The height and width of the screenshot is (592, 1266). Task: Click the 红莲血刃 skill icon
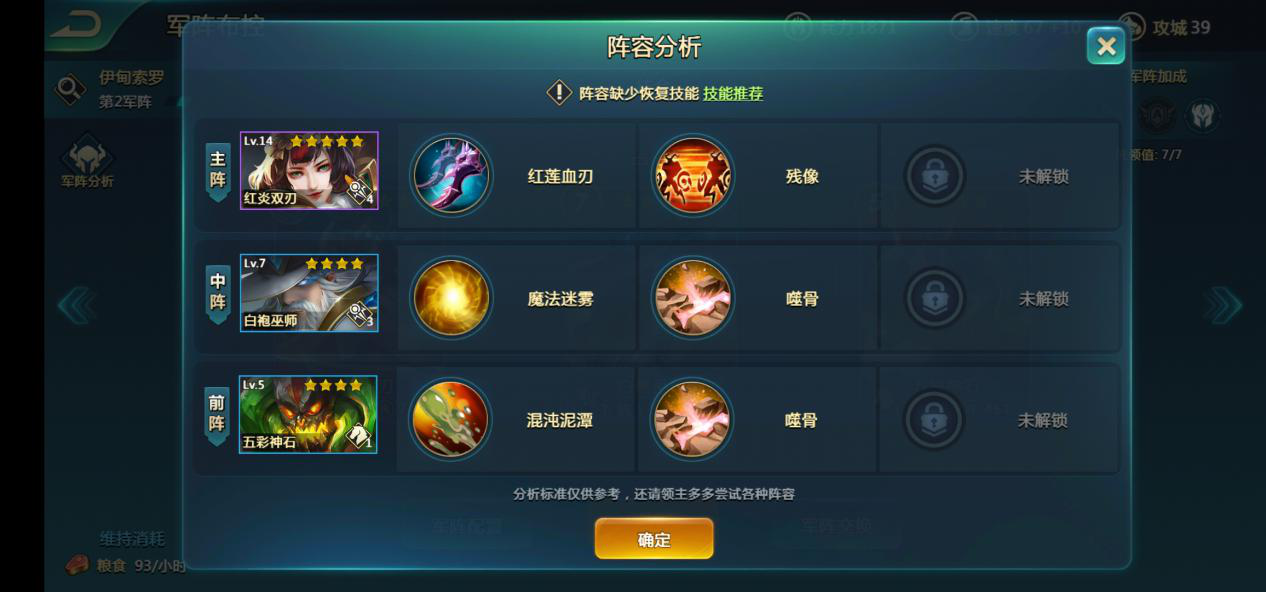452,176
